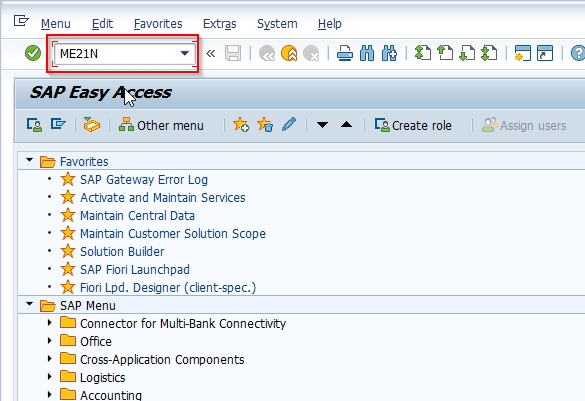Open the command field dropdown arrow
The width and height of the screenshot is (585, 401).
click(185, 53)
